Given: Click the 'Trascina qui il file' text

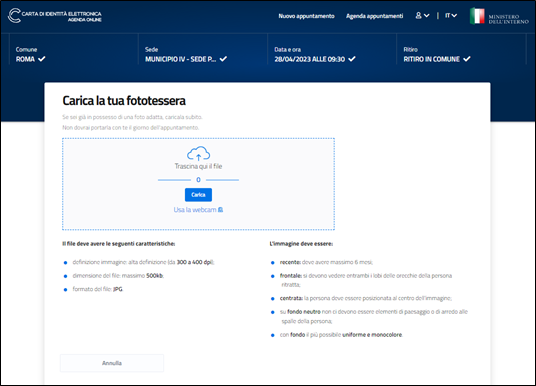Looking at the screenshot, I should coord(198,166).
